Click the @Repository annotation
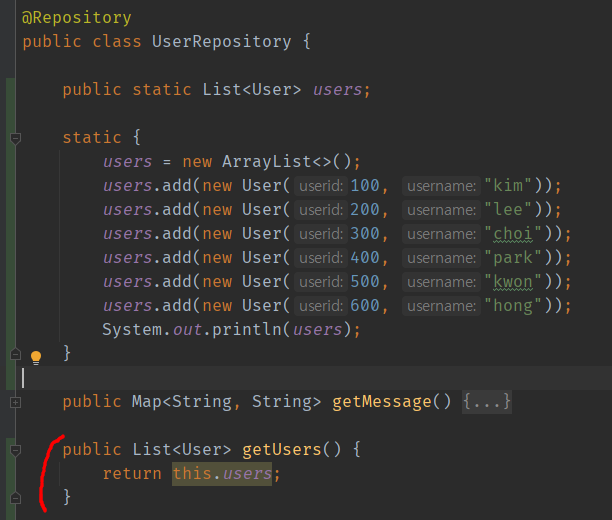The image size is (612, 520). pos(76,18)
